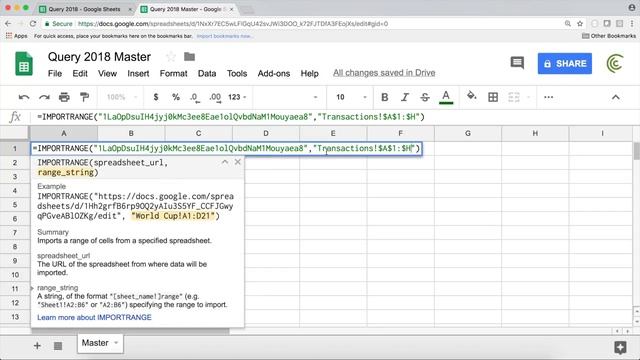The height and width of the screenshot is (360, 640).
Task: Open the Help menu
Action: click(x=309, y=73)
